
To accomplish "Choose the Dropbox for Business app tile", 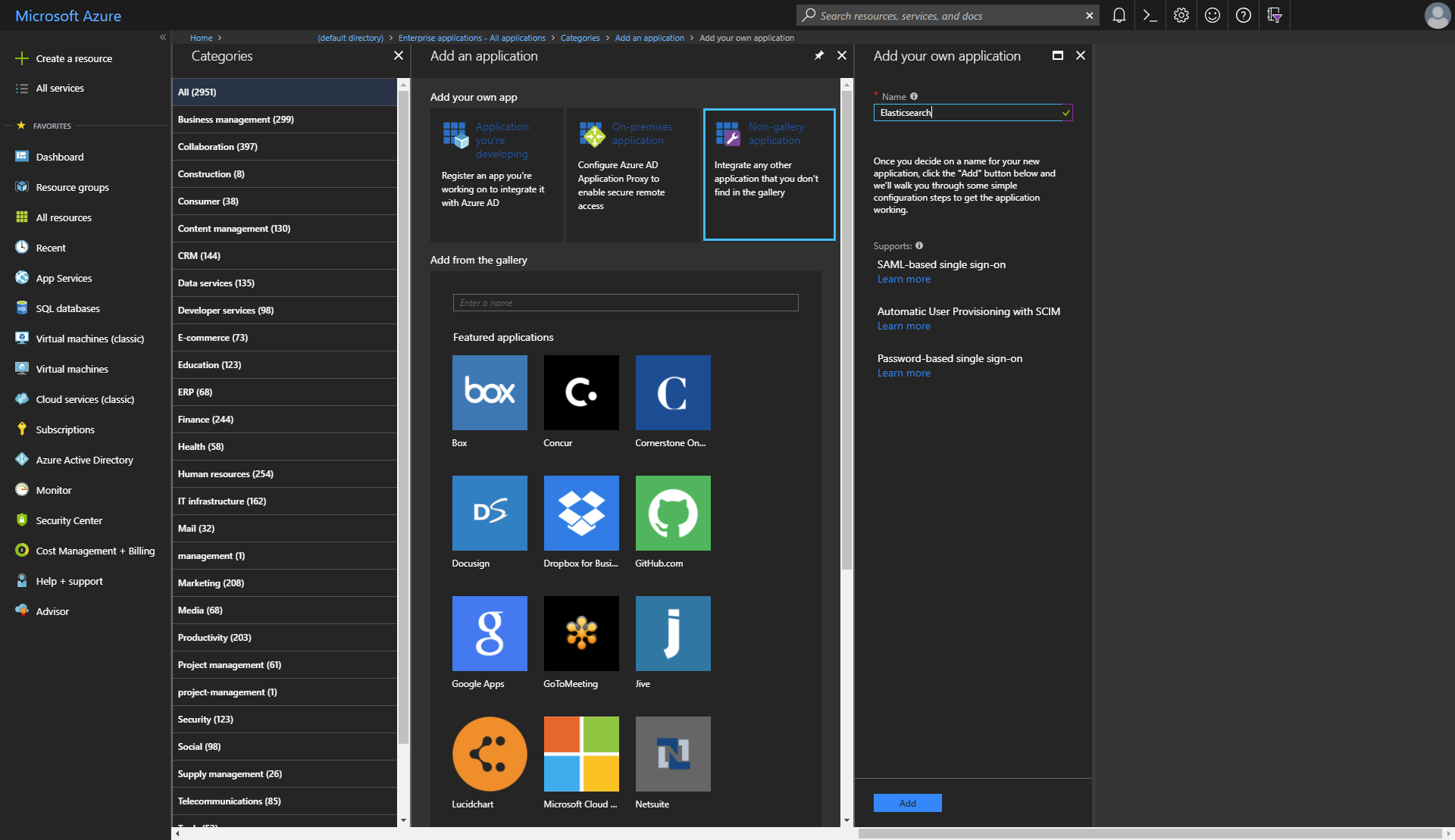I will [580, 513].
